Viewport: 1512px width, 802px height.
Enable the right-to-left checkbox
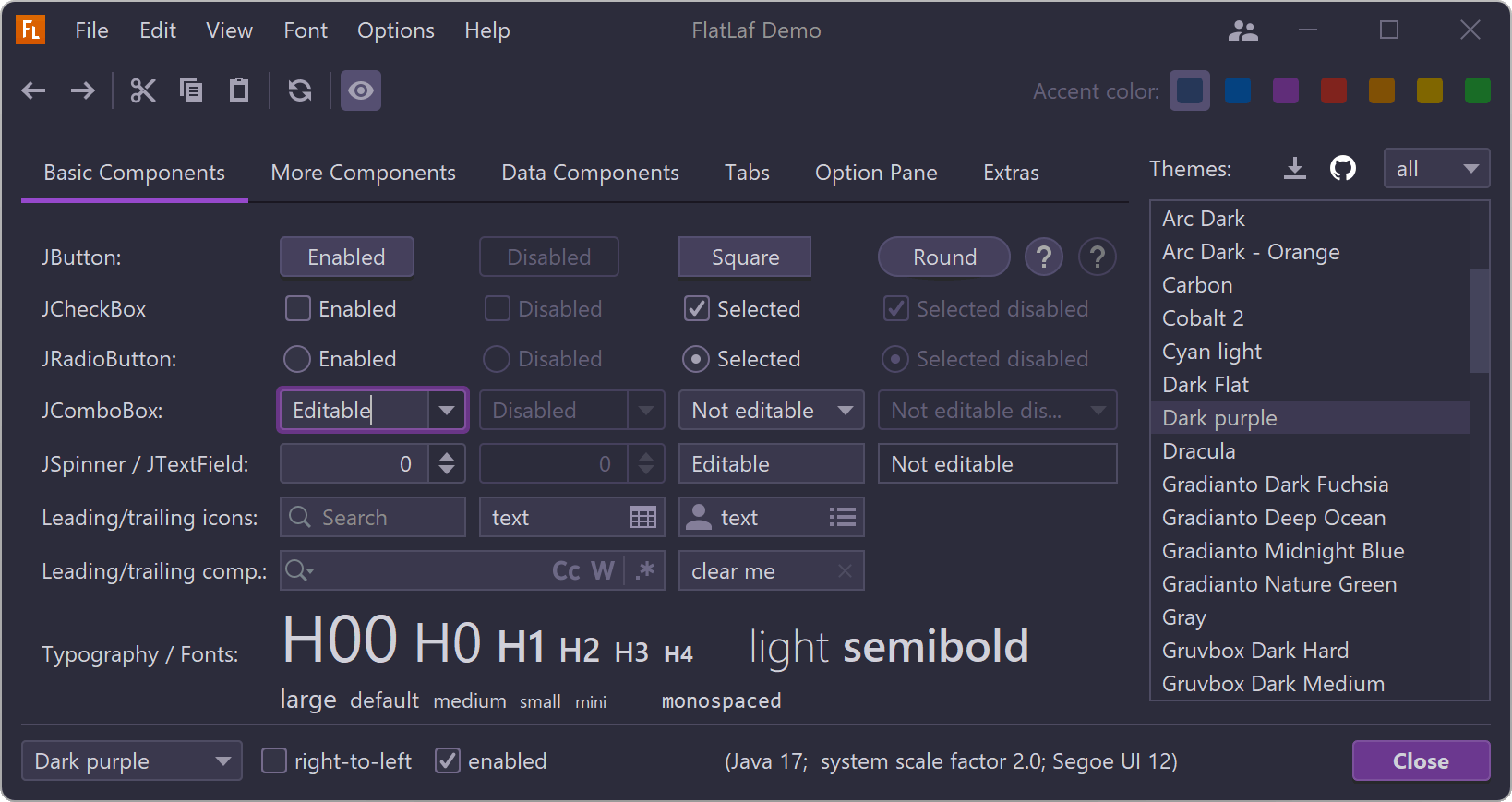274,761
